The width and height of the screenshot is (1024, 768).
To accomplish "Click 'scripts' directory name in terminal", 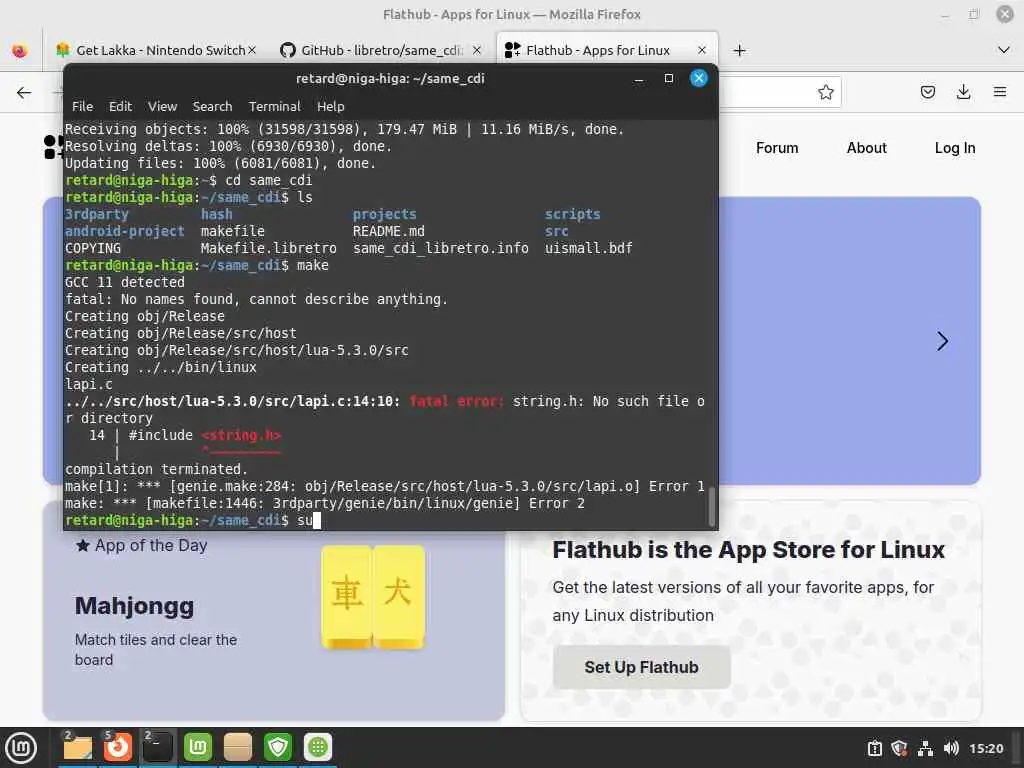I will coord(572,214).
